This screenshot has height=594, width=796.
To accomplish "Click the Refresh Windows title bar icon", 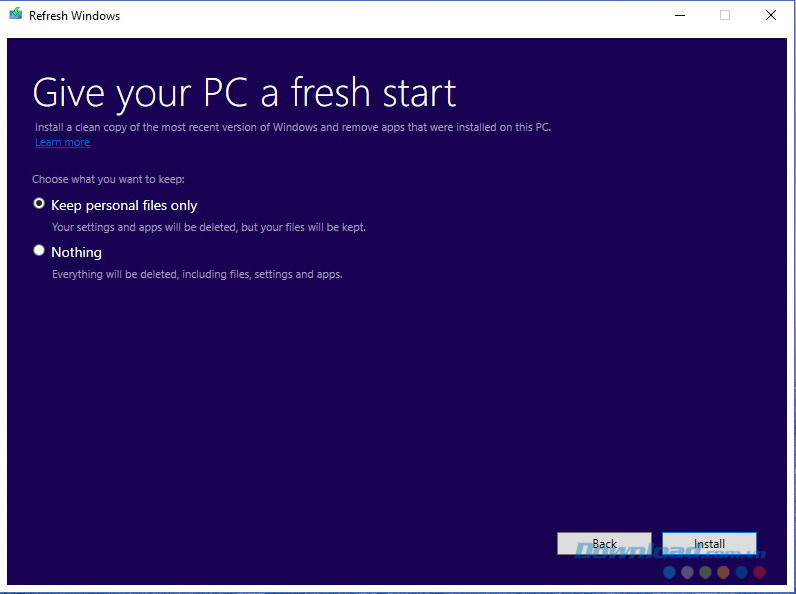I will coord(16,14).
